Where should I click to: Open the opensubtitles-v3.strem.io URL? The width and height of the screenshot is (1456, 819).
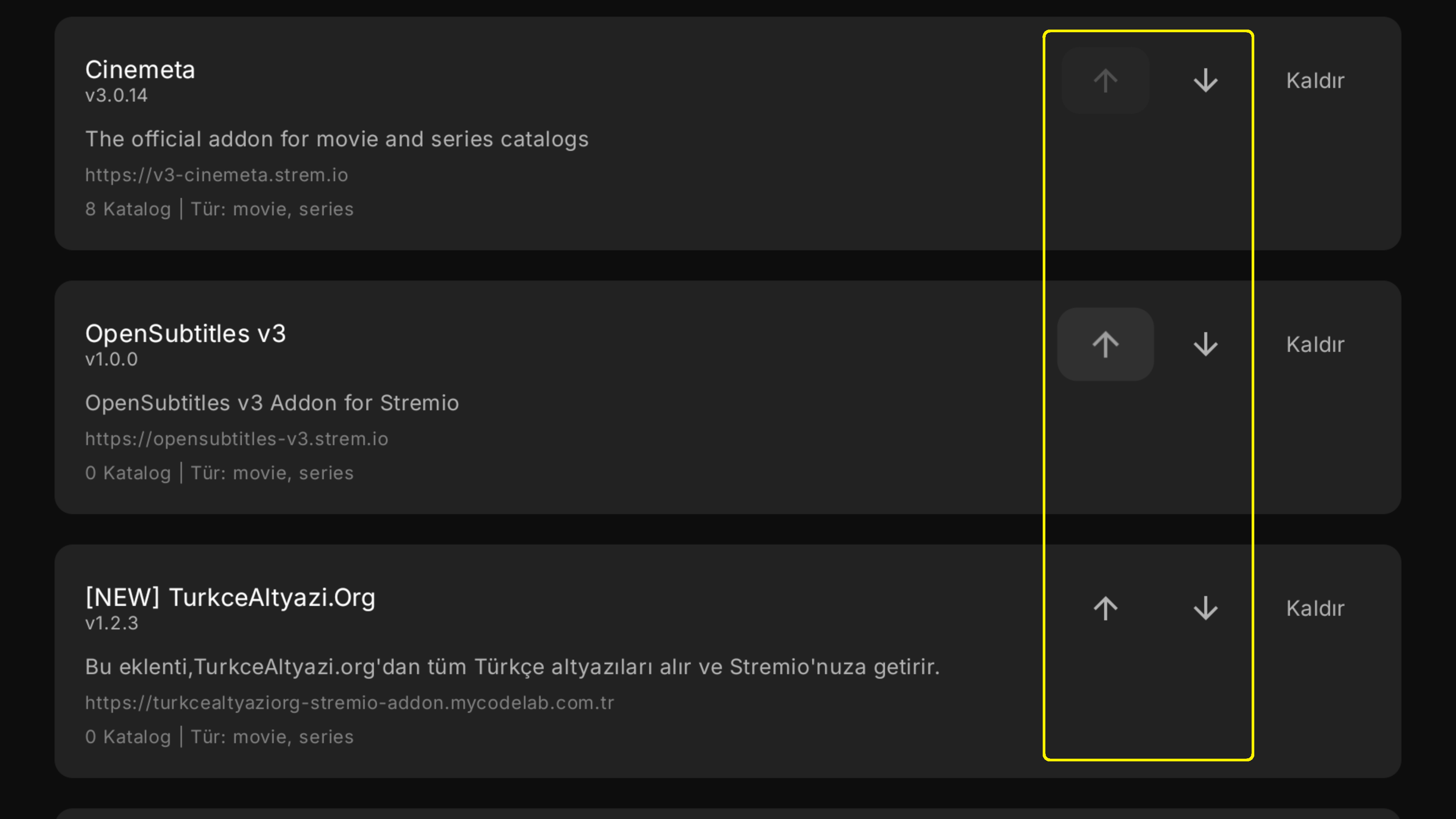tap(236, 439)
